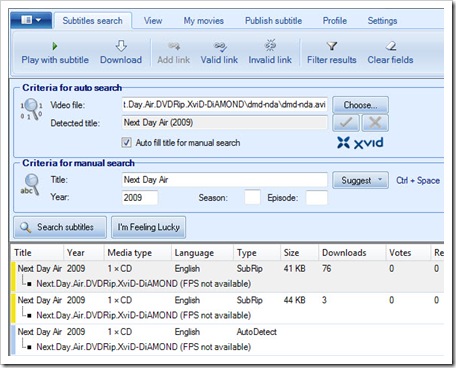Click the Filter results funnel icon
The height and width of the screenshot is (368, 456).
(332, 46)
